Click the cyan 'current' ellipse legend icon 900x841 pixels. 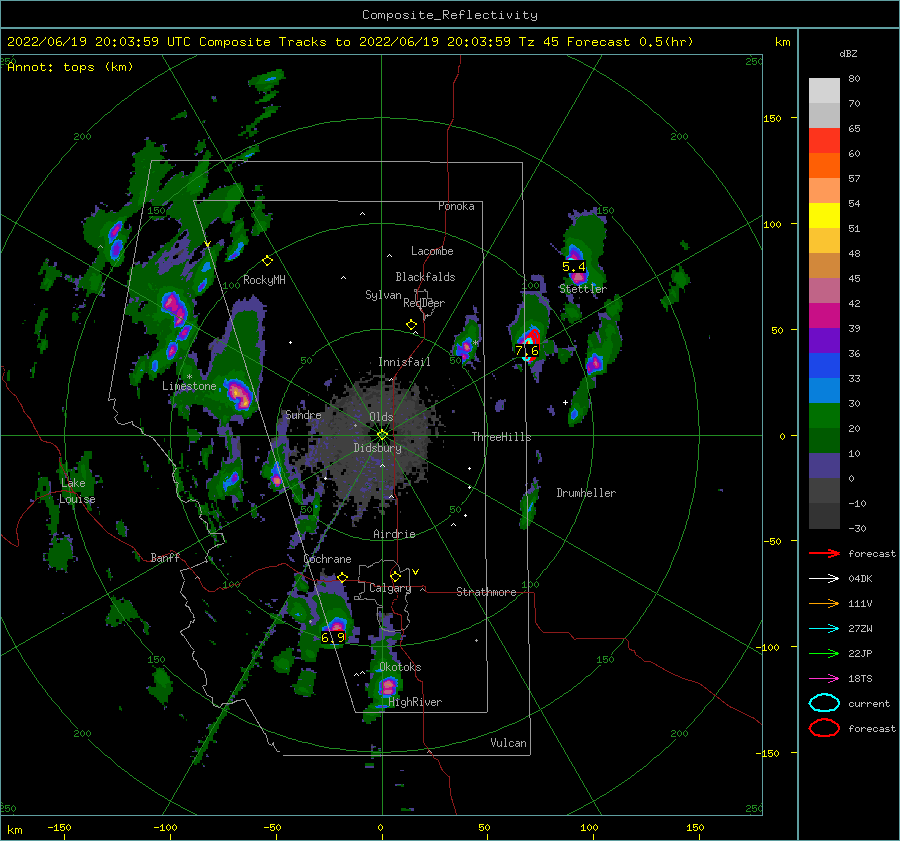pos(824,703)
